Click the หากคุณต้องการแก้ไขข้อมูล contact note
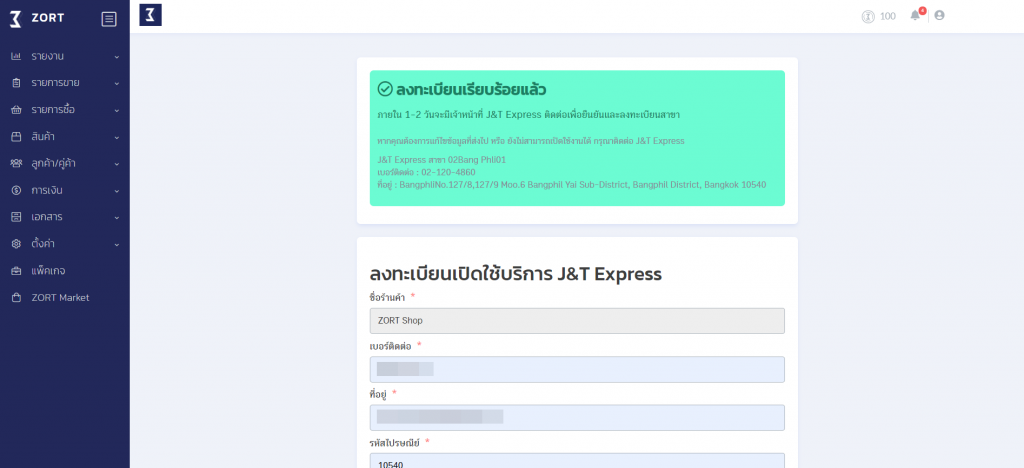 [531, 141]
